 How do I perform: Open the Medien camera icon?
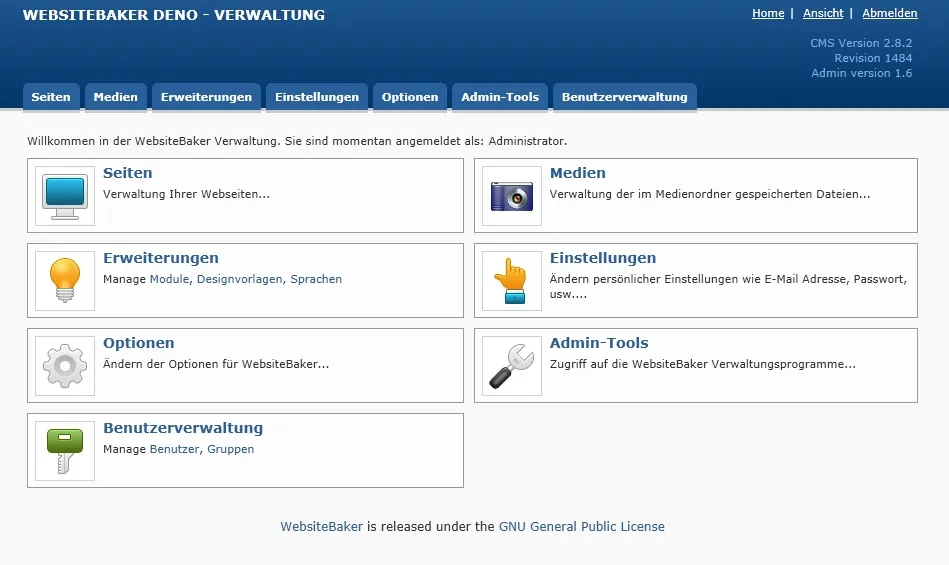point(511,196)
